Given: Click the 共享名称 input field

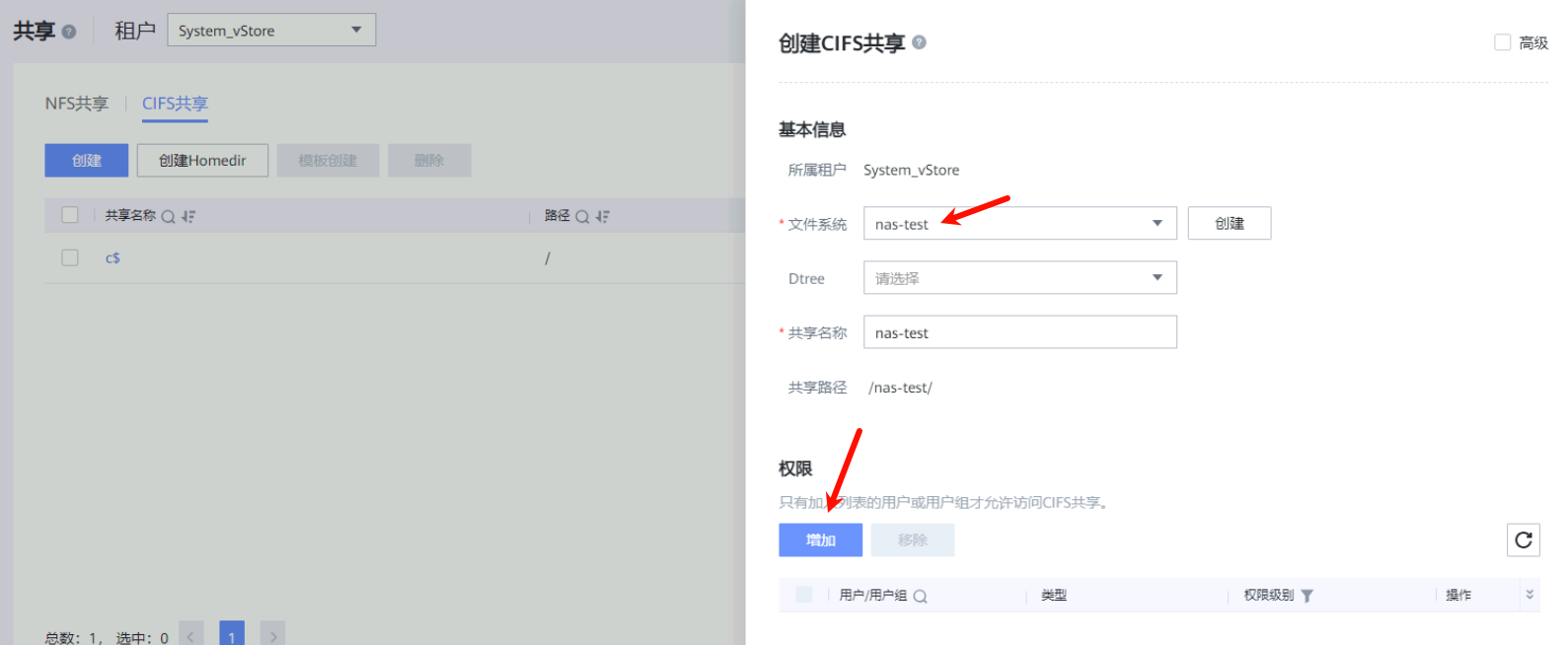Looking at the screenshot, I should pyautogui.click(x=1019, y=332).
